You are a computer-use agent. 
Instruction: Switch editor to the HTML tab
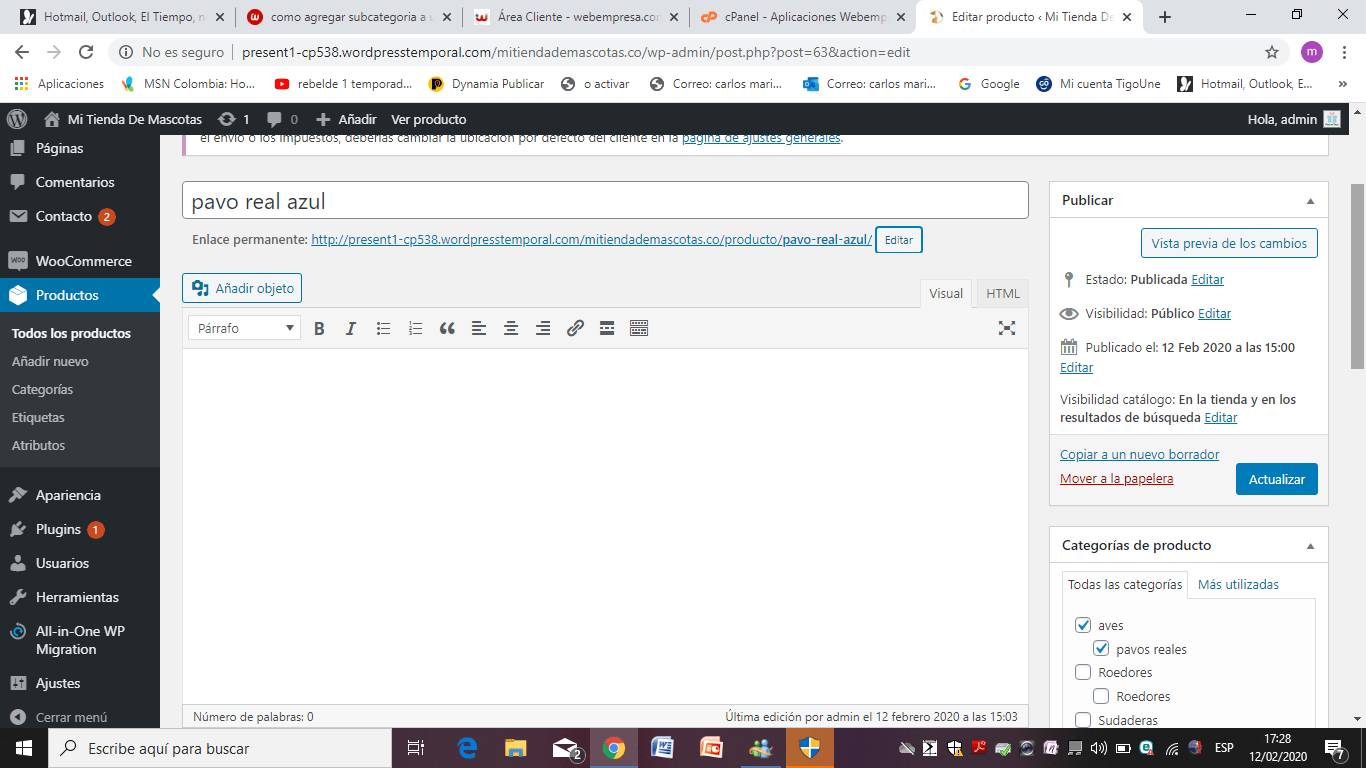tap(1003, 293)
